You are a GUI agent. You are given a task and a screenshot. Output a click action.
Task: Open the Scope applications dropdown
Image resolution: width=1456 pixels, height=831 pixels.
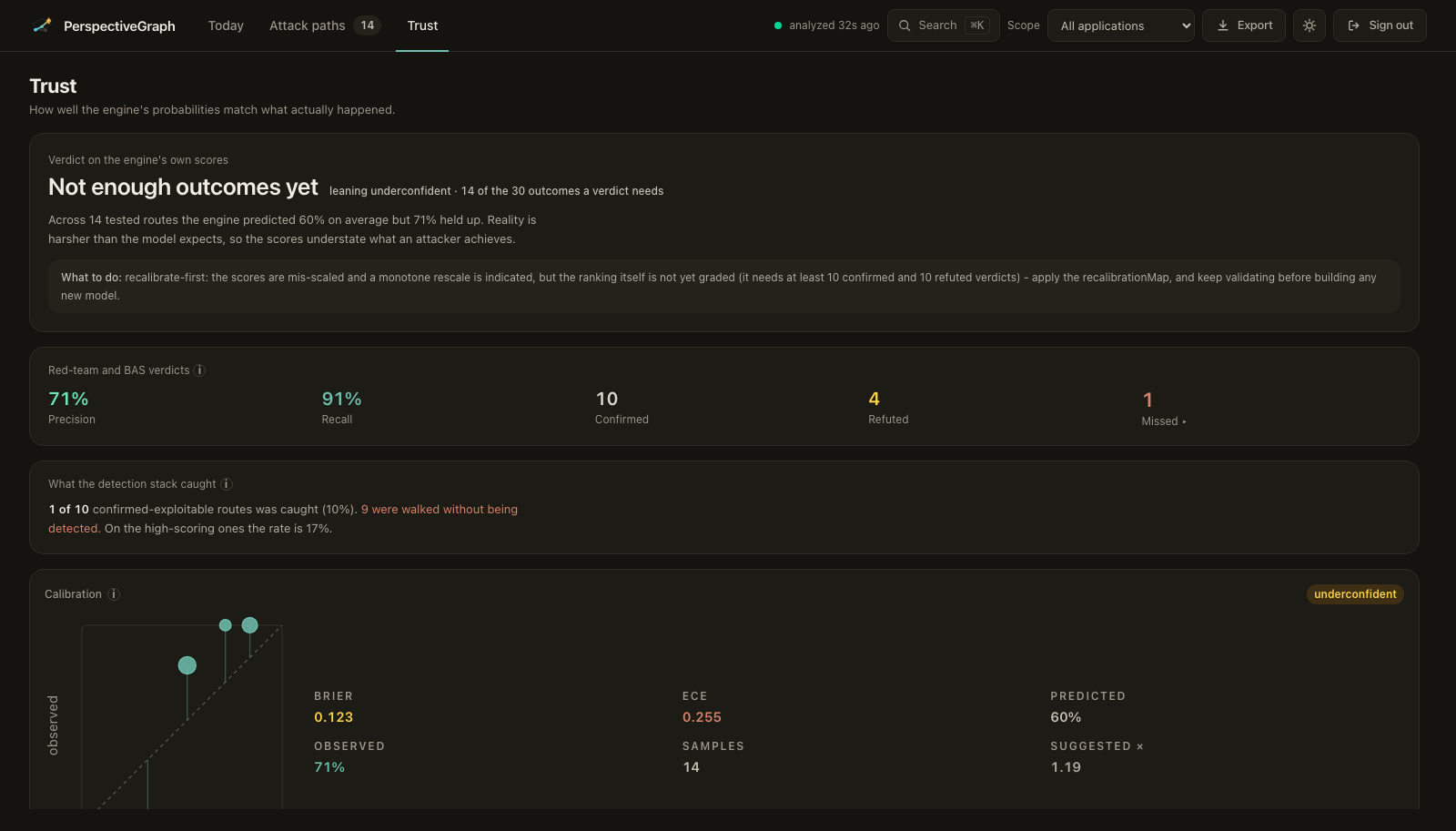[1121, 25]
